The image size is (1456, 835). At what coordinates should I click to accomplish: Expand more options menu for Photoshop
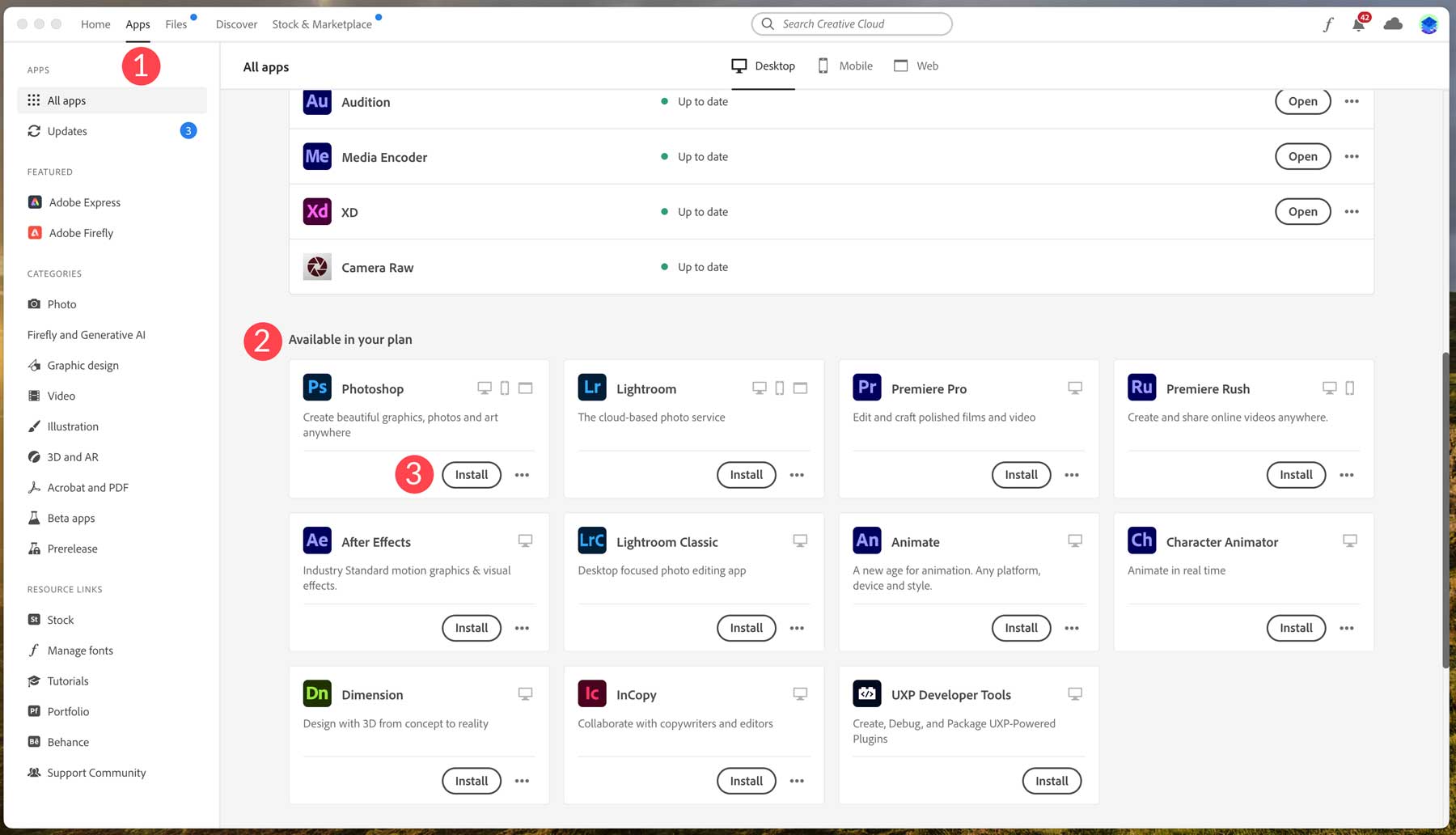[522, 475]
